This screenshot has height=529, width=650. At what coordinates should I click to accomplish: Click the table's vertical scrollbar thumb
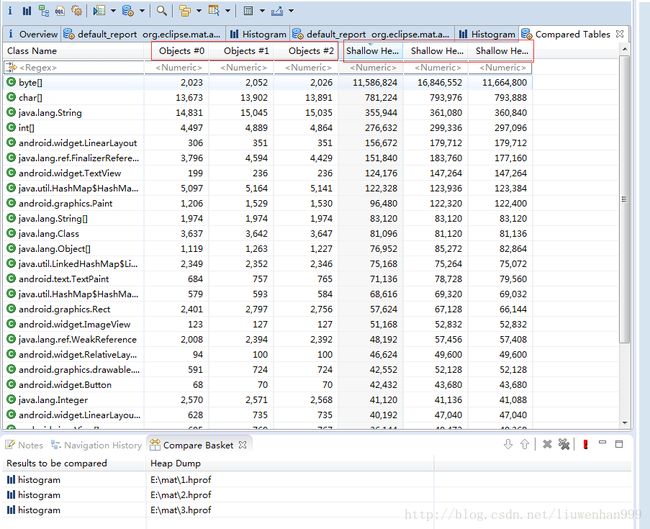(x=624, y=199)
